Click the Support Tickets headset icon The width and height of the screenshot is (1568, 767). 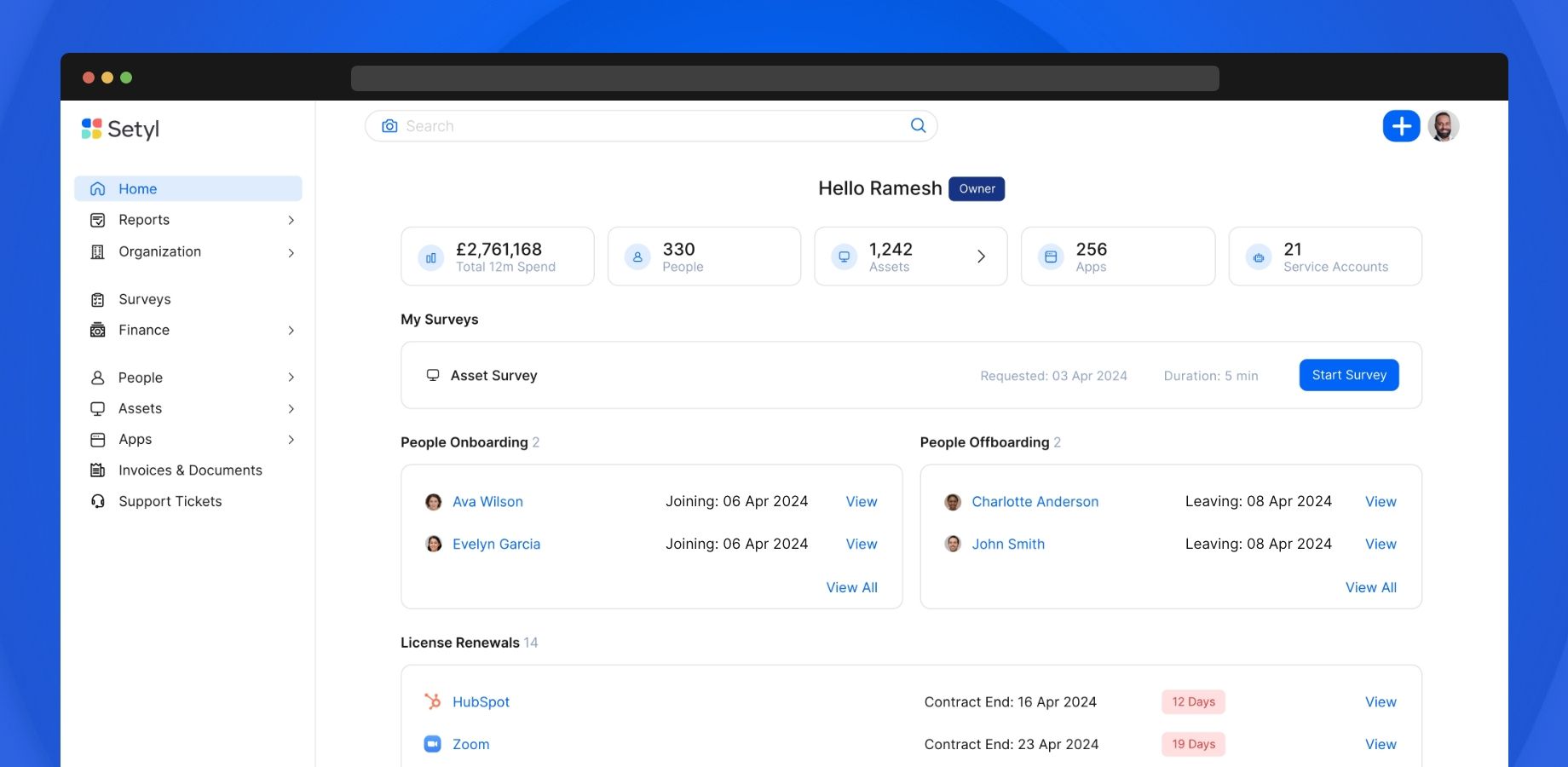pos(98,501)
